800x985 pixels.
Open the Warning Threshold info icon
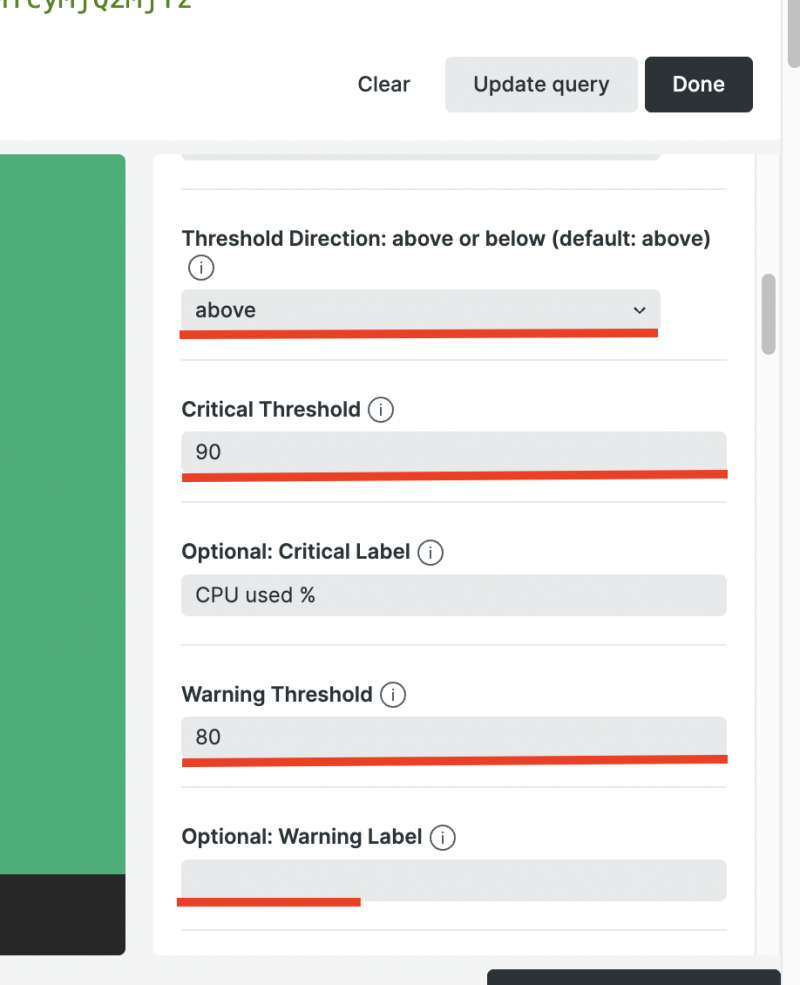click(393, 695)
